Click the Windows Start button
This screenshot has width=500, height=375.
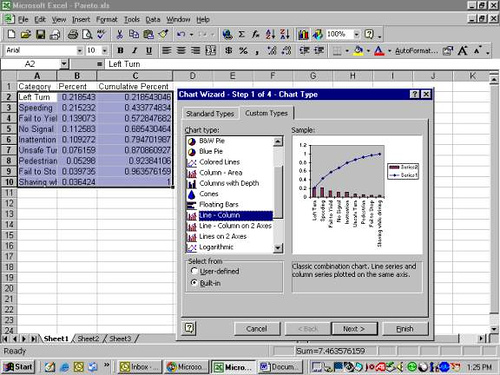pyautogui.click(x=18, y=367)
